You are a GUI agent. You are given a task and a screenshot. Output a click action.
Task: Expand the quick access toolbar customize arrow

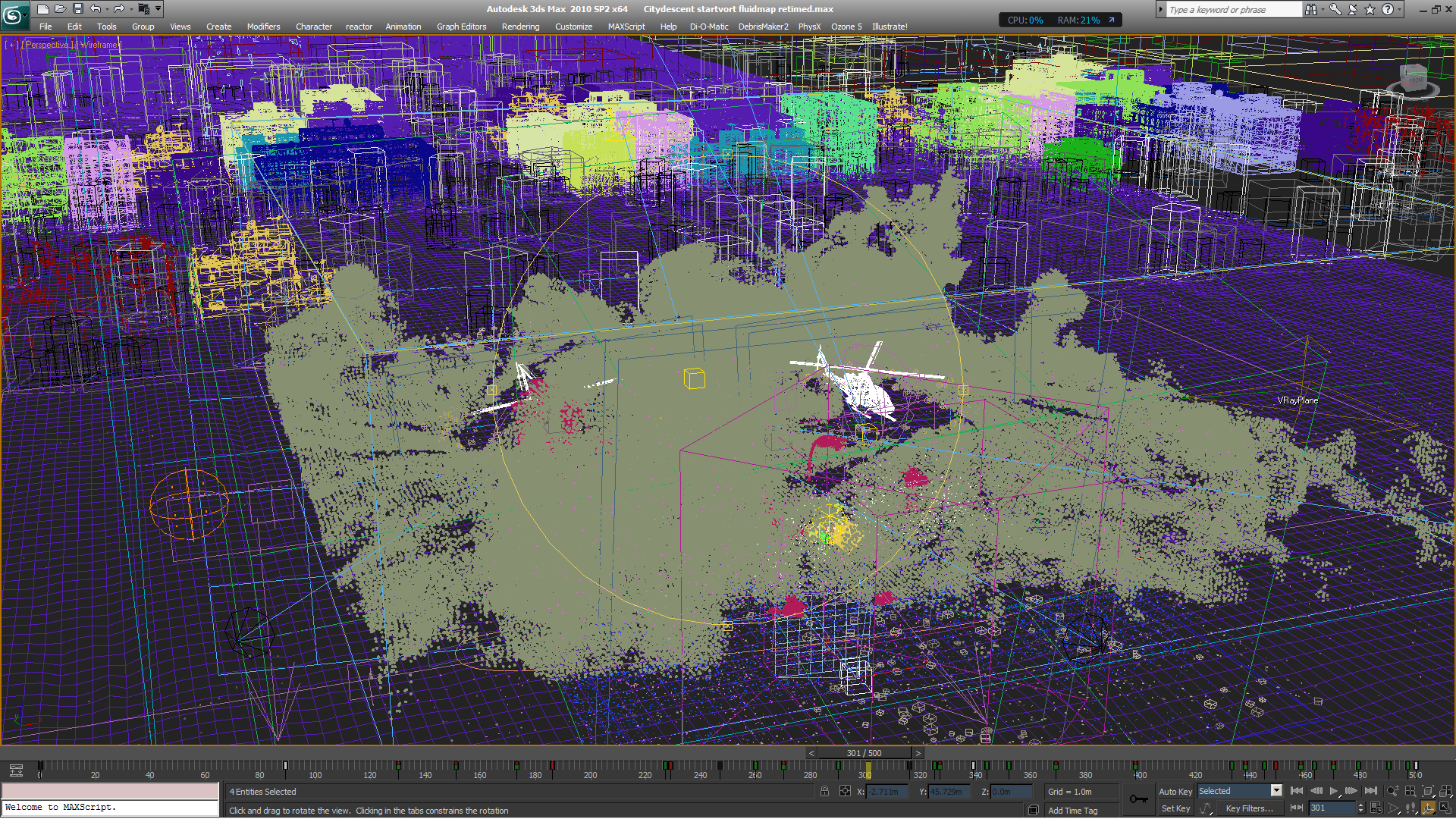[158, 9]
